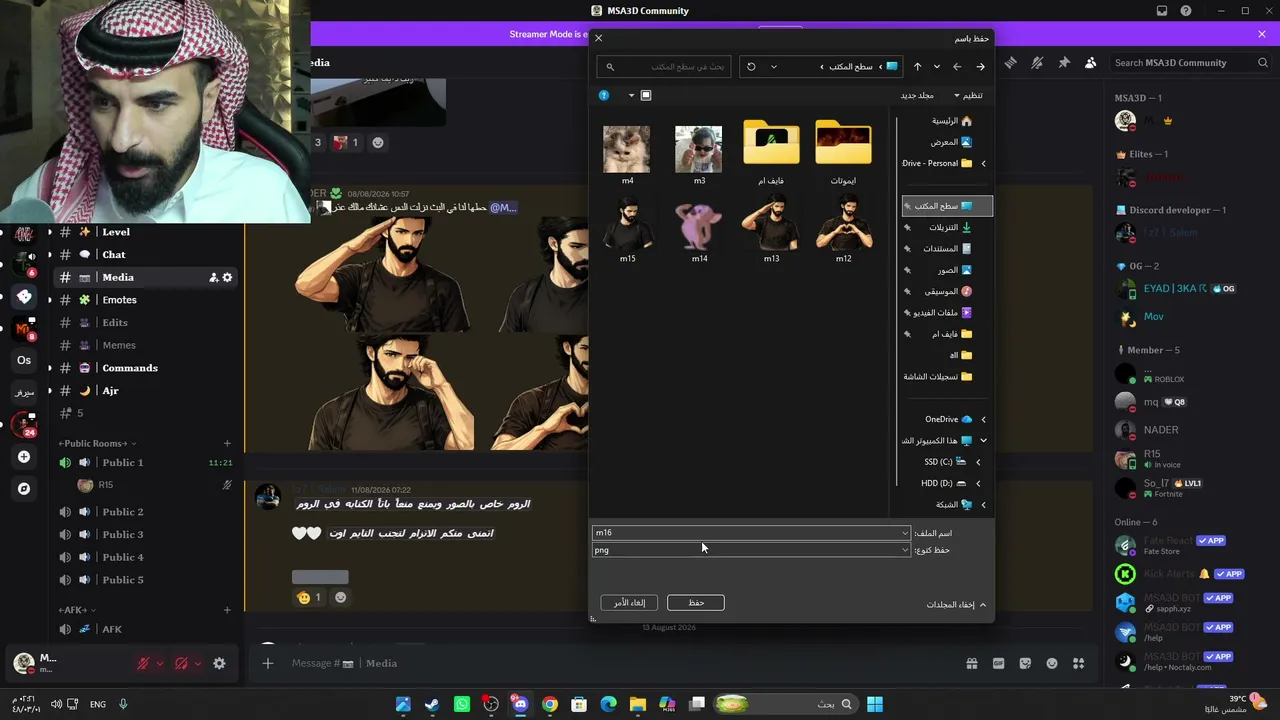Expand the OneDrive tree node
This screenshot has width=1280, height=720.
tap(983, 420)
